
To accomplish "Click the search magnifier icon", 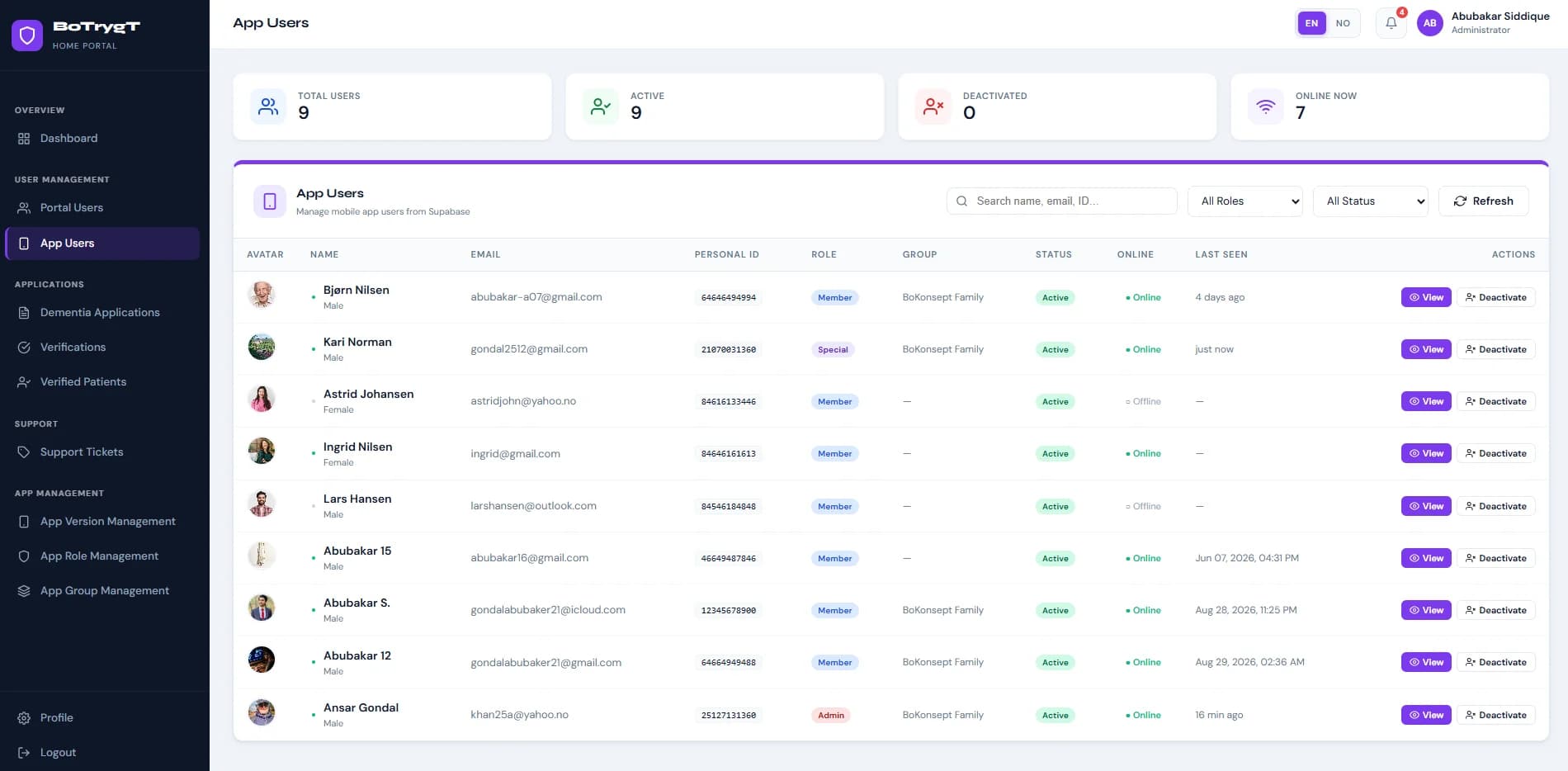I will click(962, 201).
